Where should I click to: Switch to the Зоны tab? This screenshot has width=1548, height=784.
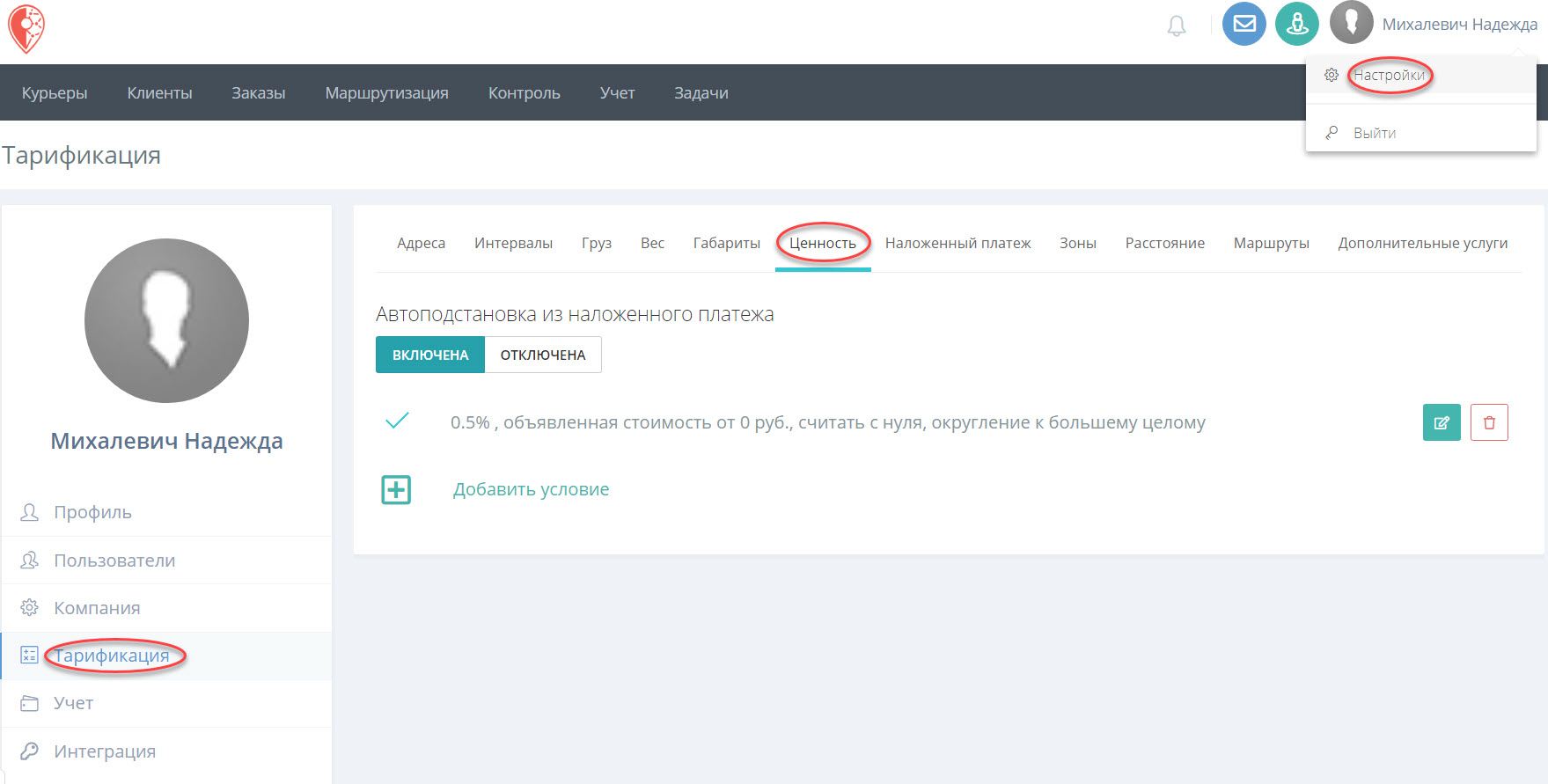coord(1078,243)
